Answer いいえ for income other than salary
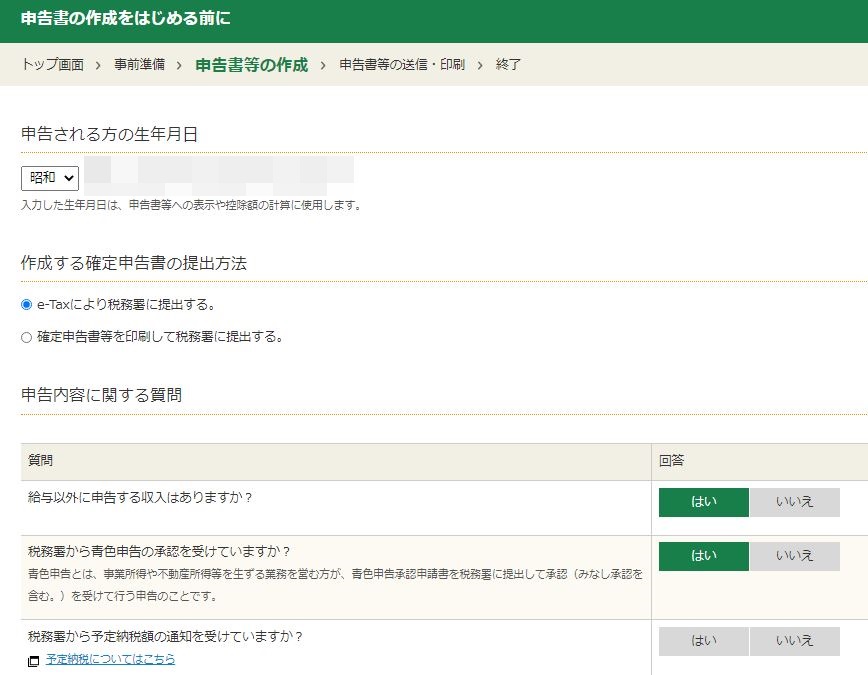 click(x=794, y=502)
